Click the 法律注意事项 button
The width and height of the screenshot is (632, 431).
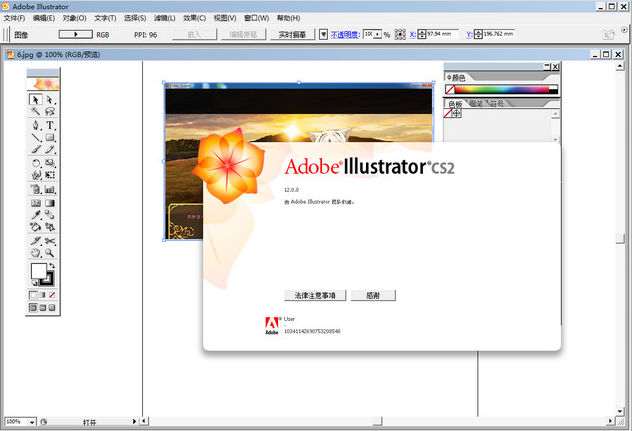coord(315,296)
